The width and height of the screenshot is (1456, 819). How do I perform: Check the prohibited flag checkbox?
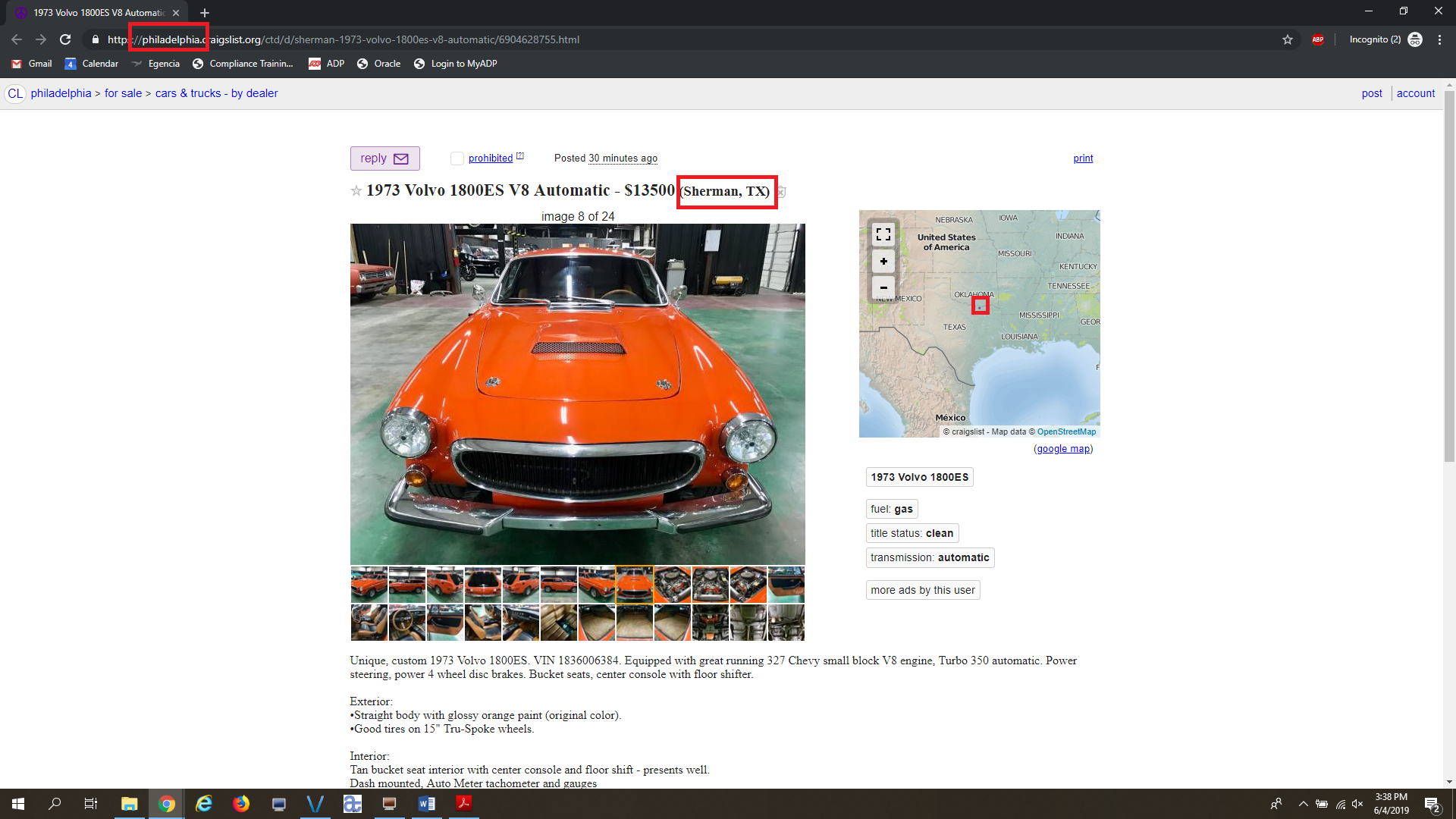pos(457,158)
